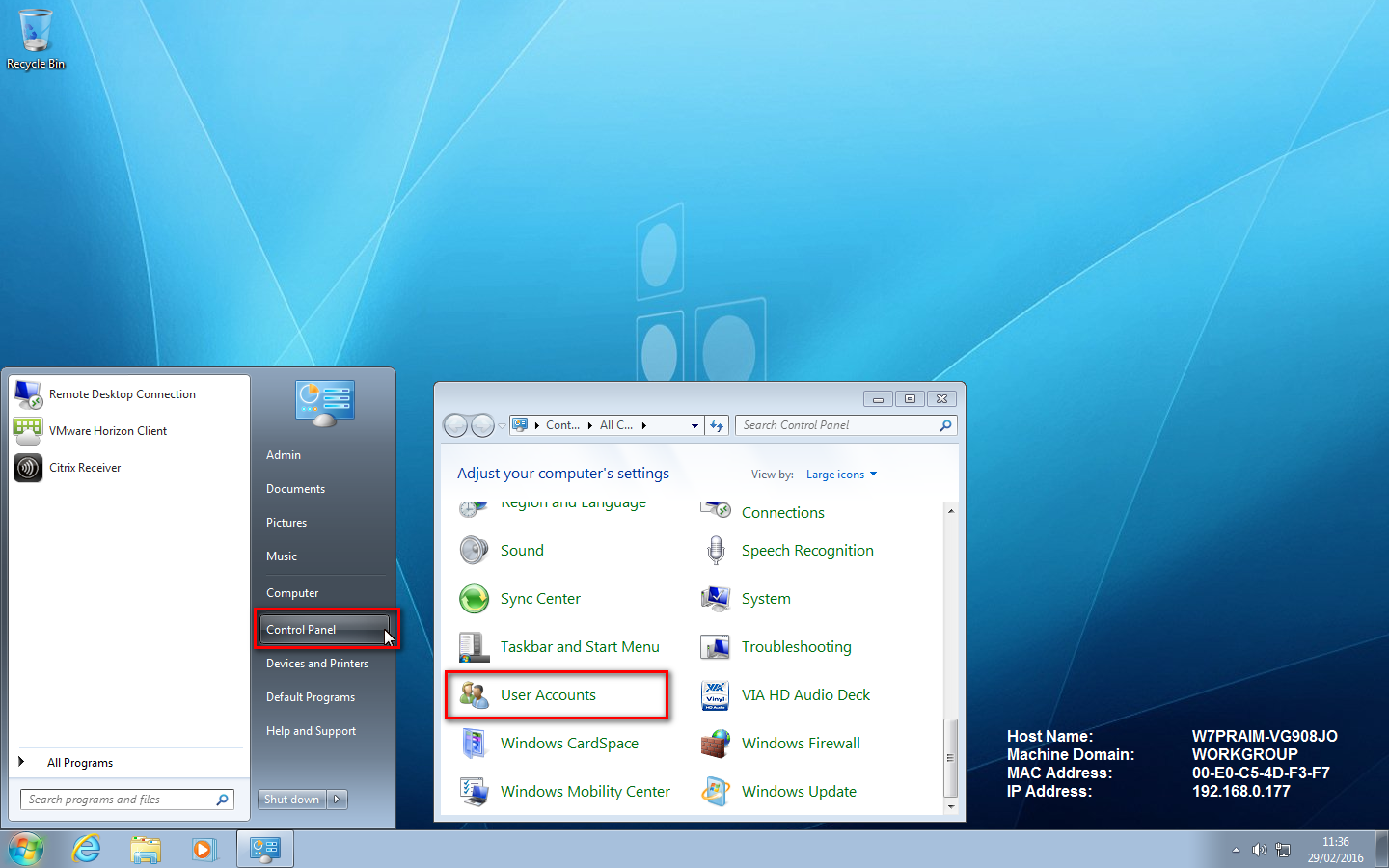Click the Windows Firewall brick wall icon
1389x868 pixels.
pyautogui.click(x=715, y=743)
